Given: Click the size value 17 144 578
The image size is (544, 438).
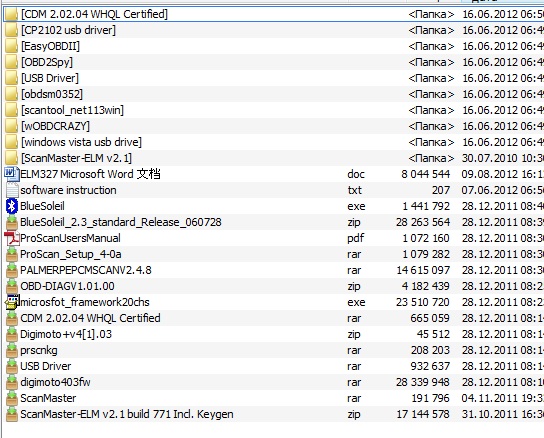Looking at the screenshot, I should point(423,414).
